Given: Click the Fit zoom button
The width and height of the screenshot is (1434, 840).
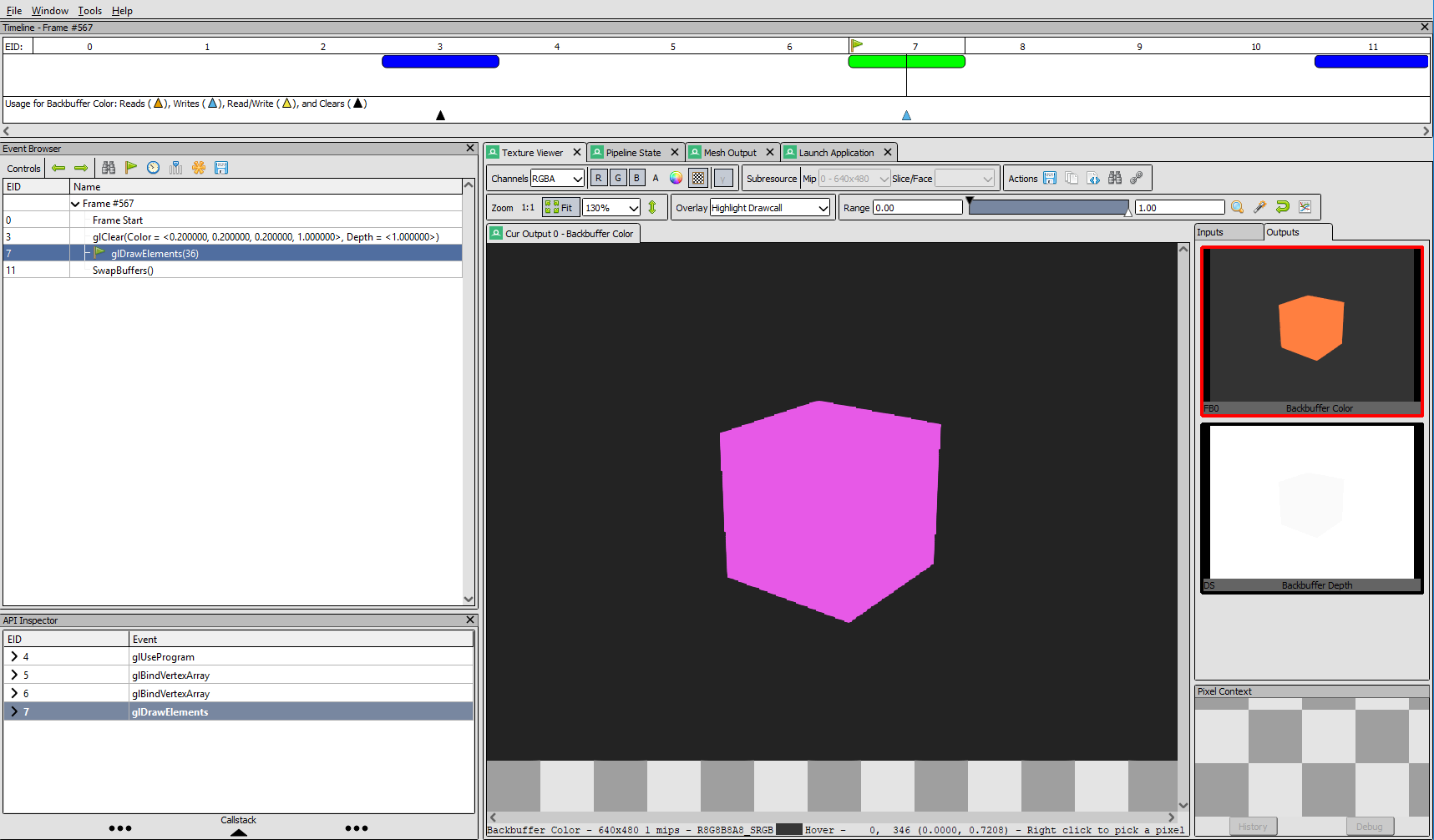Looking at the screenshot, I should [x=560, y=208].
